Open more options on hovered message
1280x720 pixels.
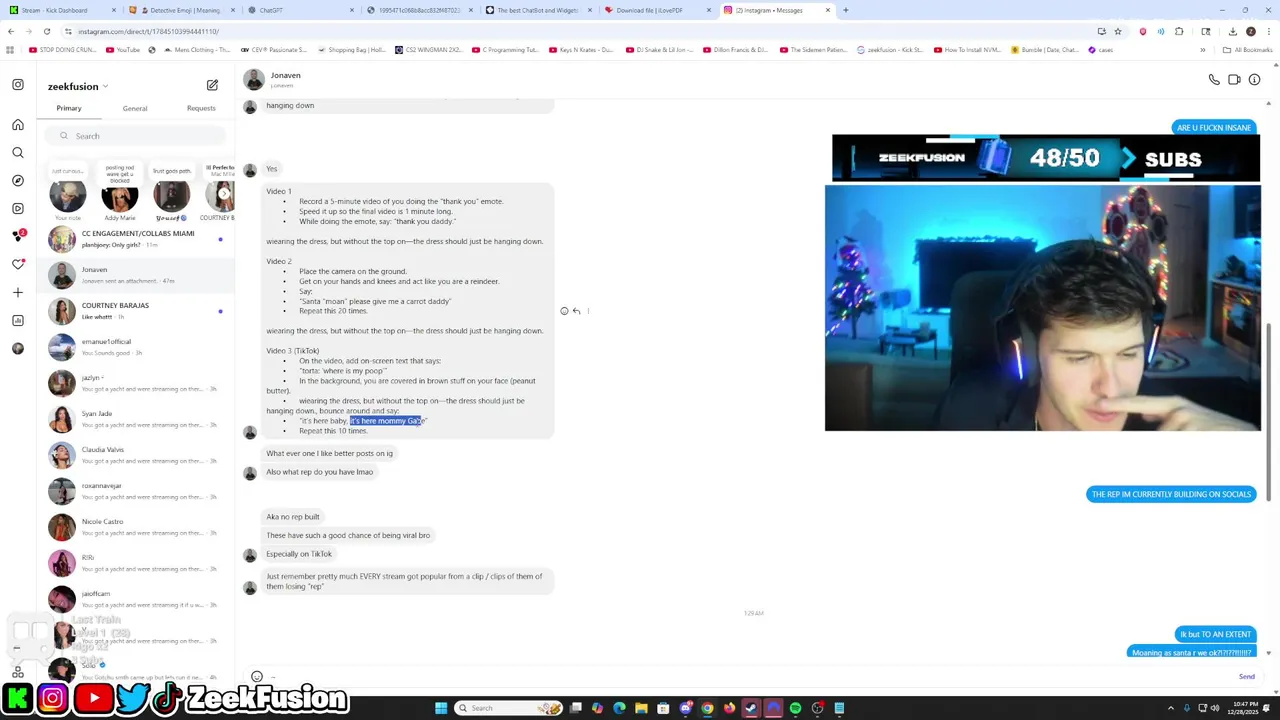click(x=588, y=311)
